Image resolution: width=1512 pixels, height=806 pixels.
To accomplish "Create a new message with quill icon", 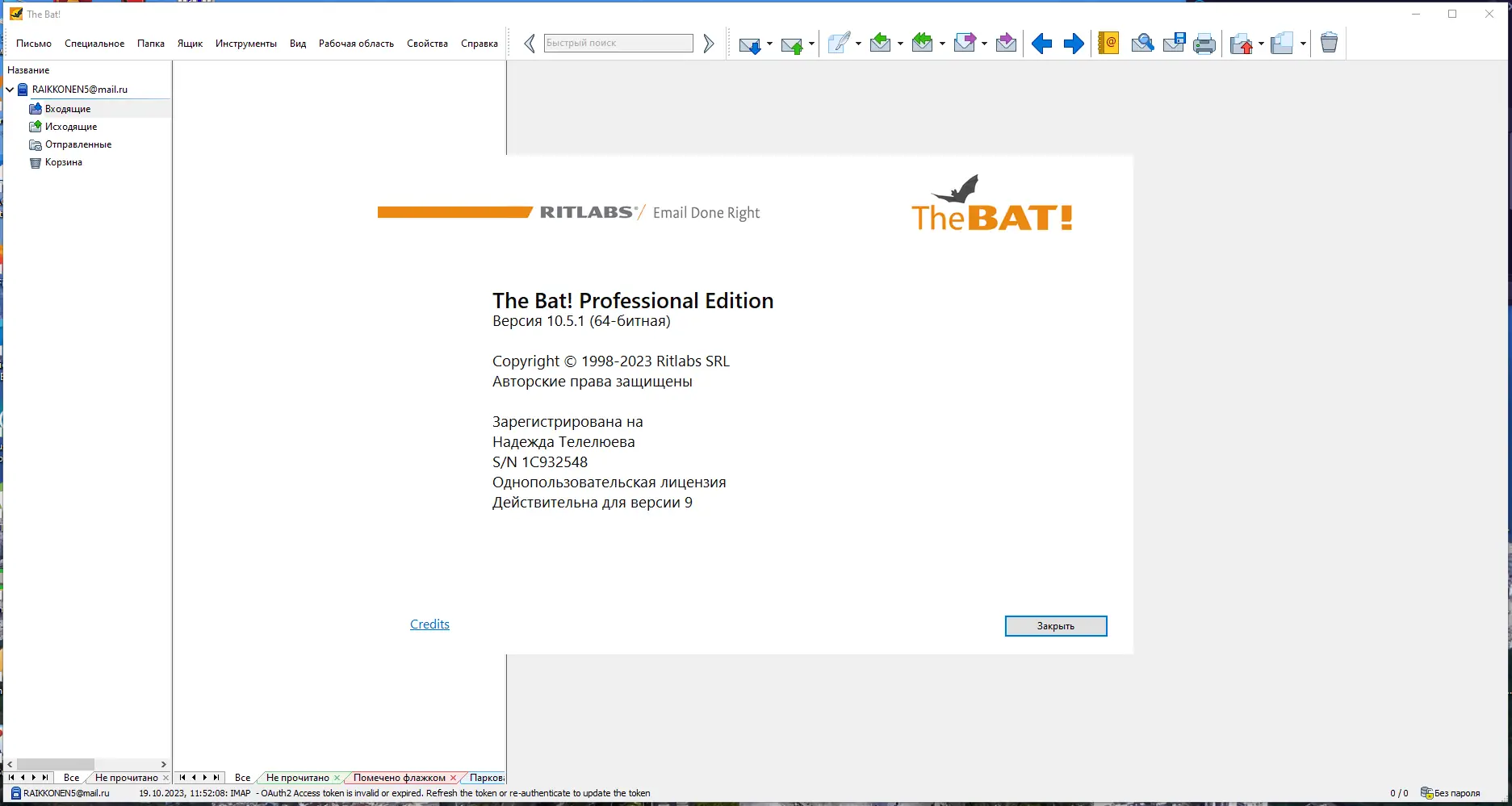I will [840, 43].
